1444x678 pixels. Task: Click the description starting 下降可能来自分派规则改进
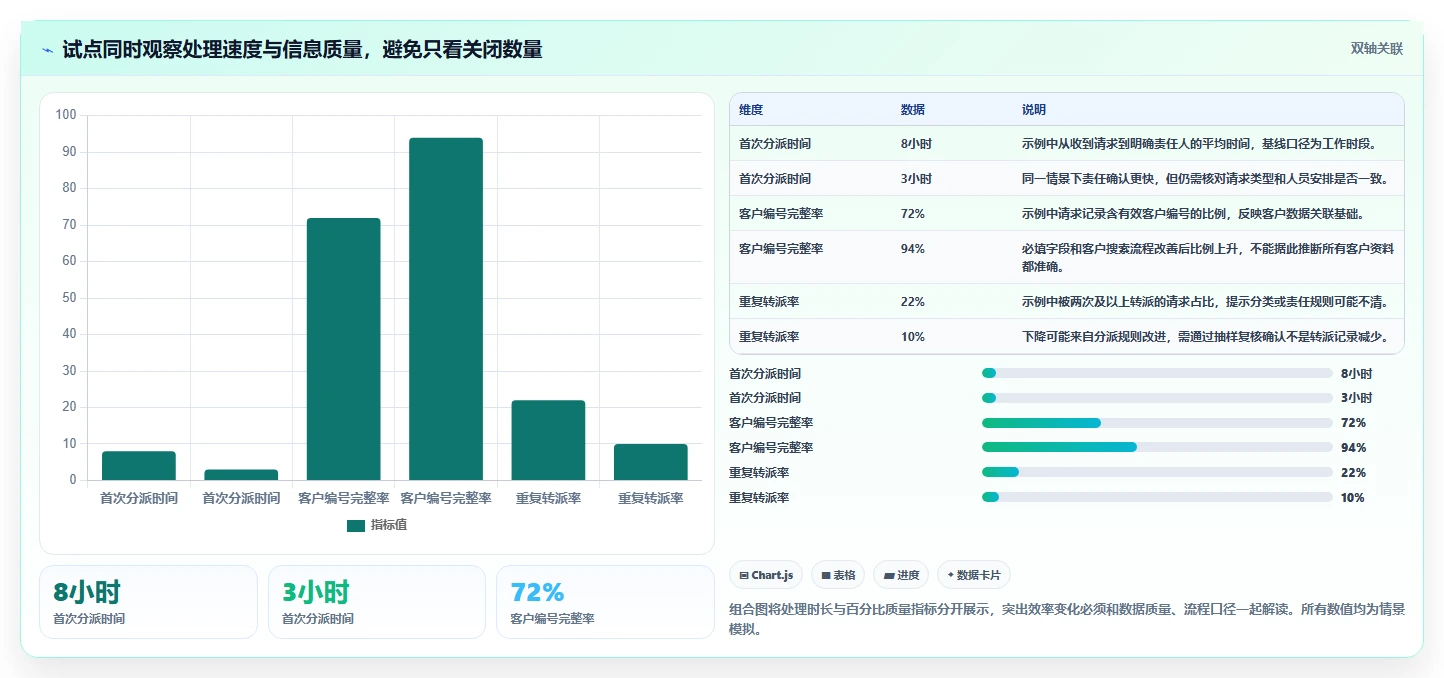(1205, 337)
